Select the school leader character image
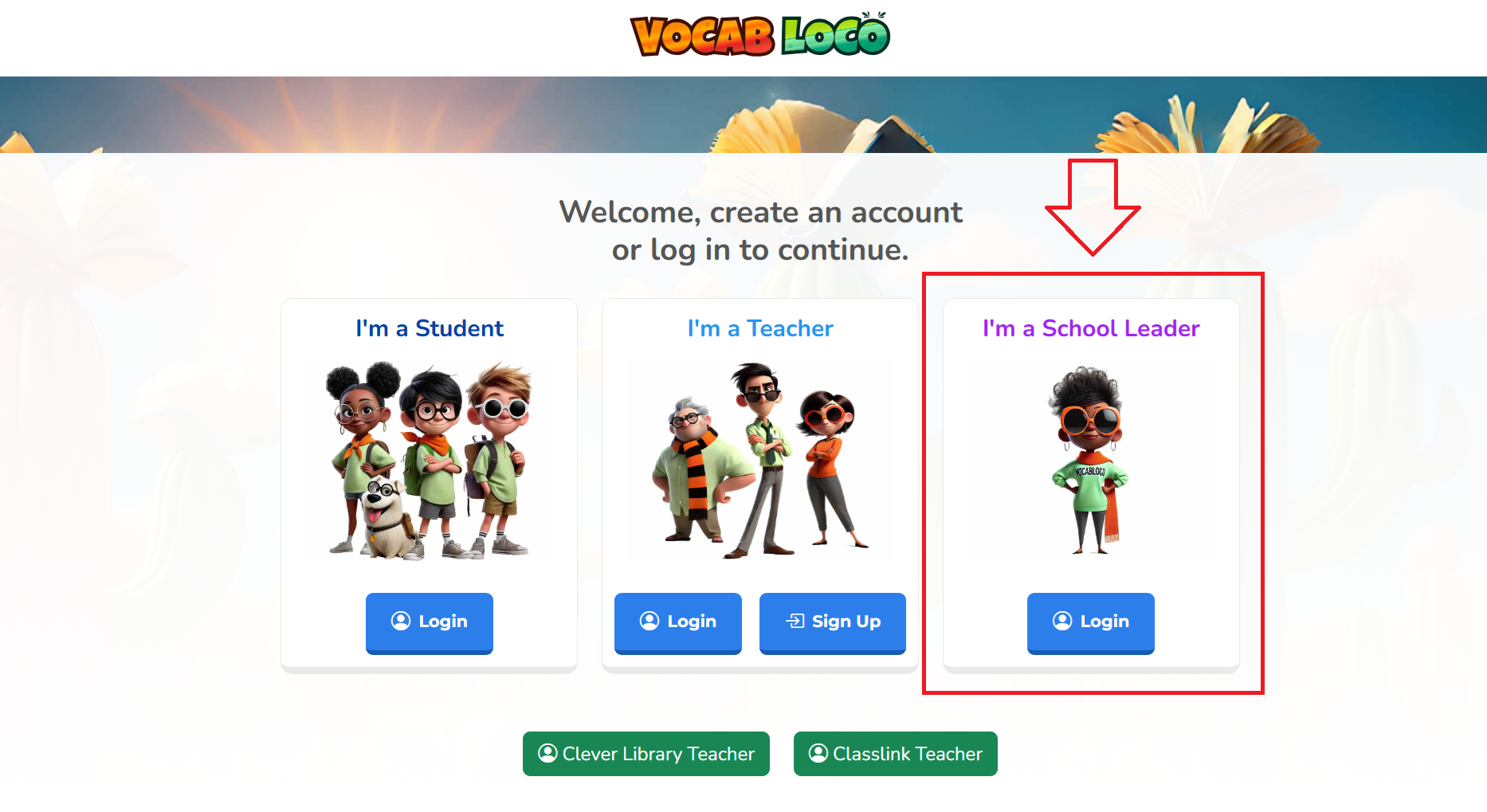Screen dimensions: 1487x812 (1090, 460)
